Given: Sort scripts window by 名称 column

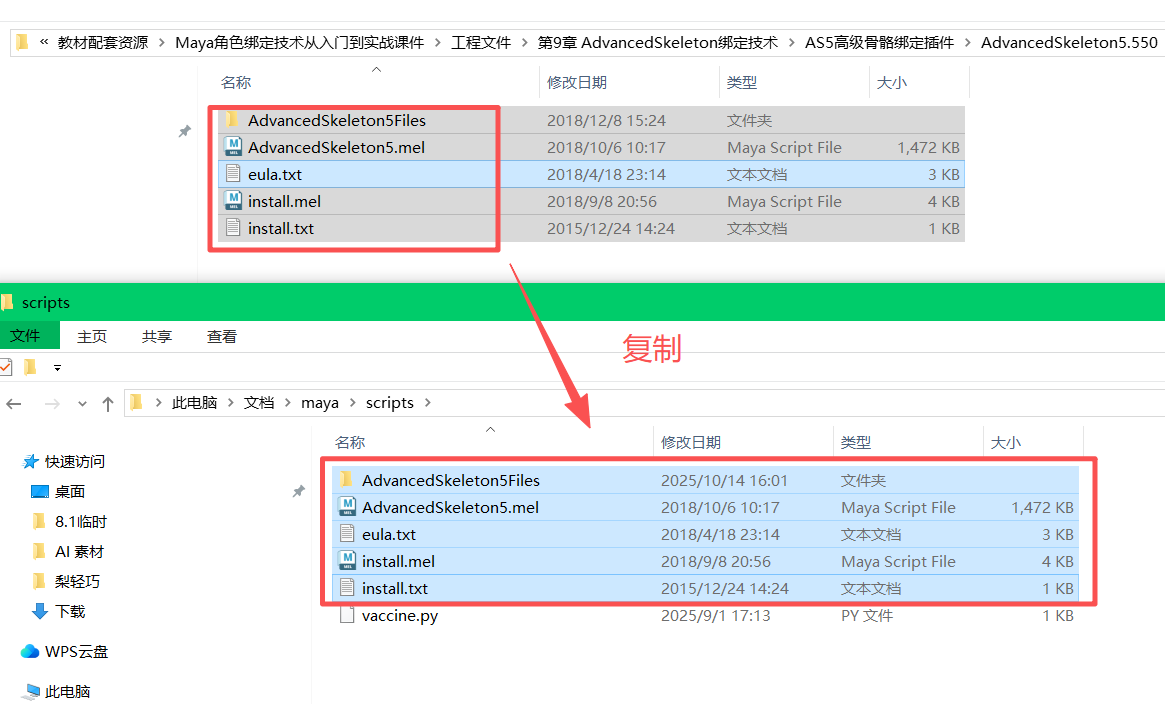Looking at the screenshot, I should point(350,443).
